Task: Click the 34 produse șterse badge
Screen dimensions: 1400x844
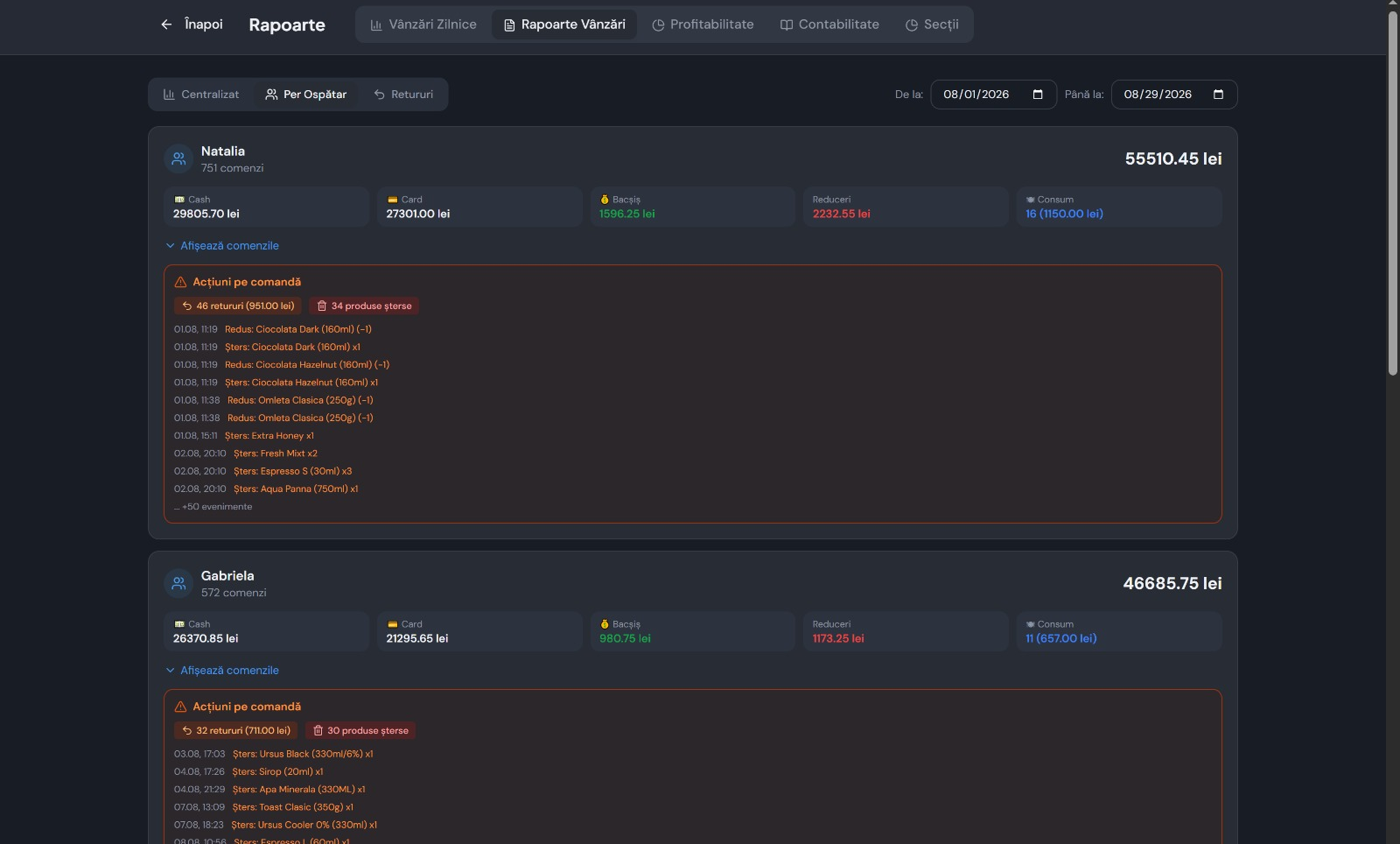Action: tap(364, 306)
